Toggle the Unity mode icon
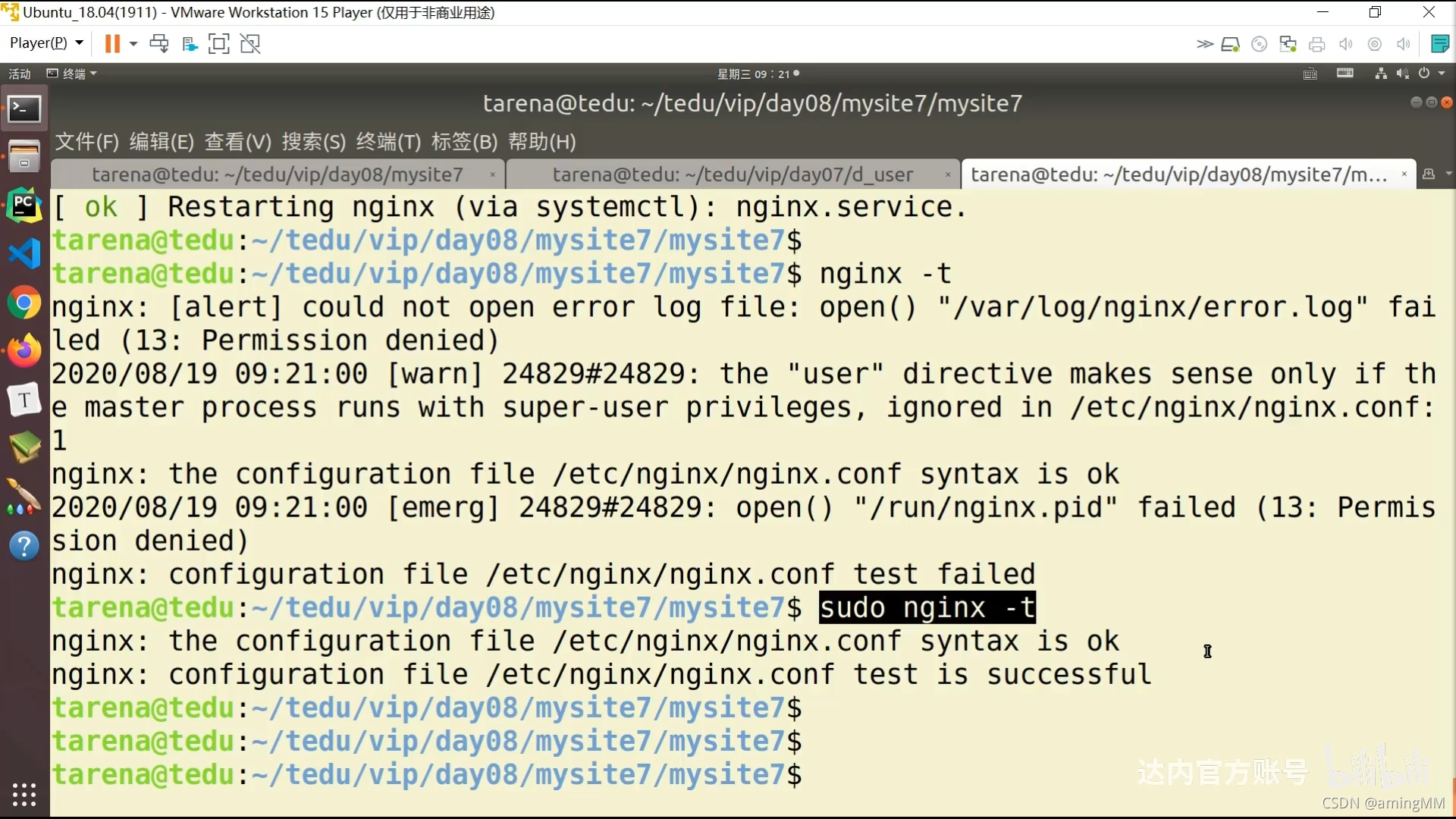This screenshot has height=819, width=1456. (250, 43)
